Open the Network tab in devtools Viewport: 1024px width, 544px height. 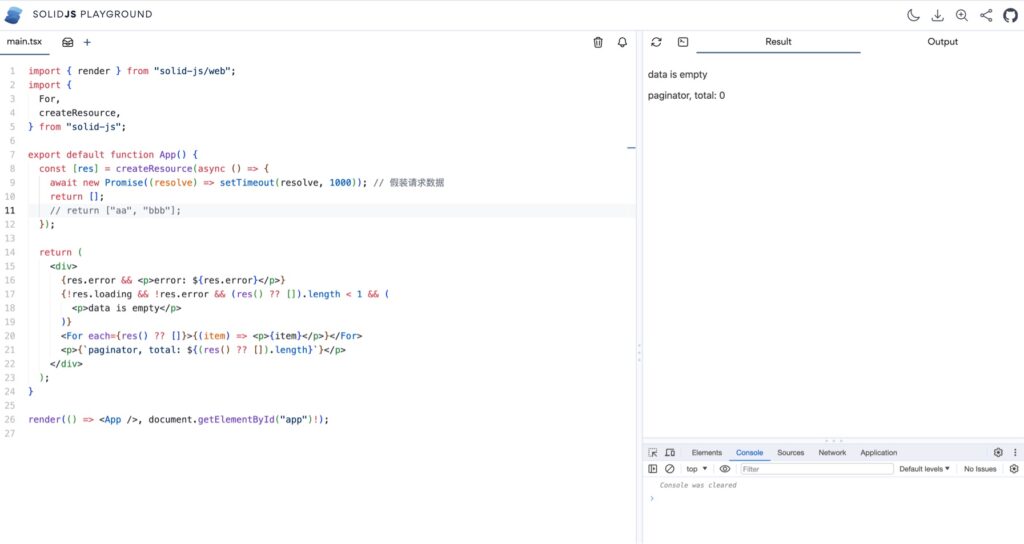[832, 453]
